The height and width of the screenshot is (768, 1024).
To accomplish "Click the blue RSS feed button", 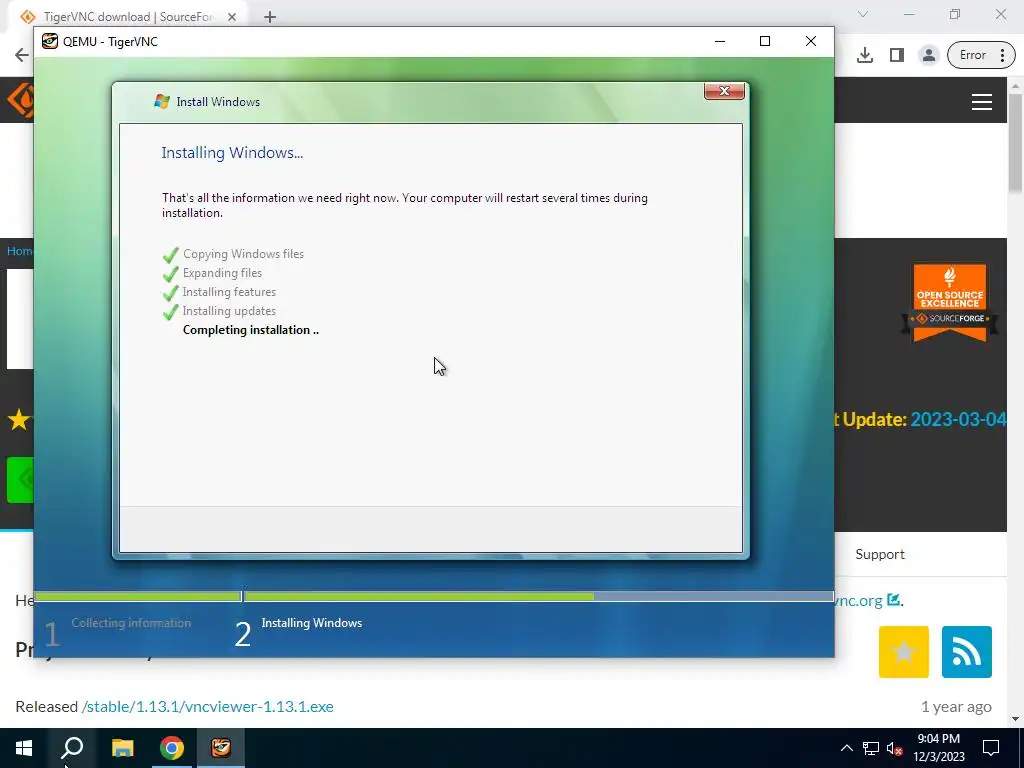I will (x=967, y=652).
